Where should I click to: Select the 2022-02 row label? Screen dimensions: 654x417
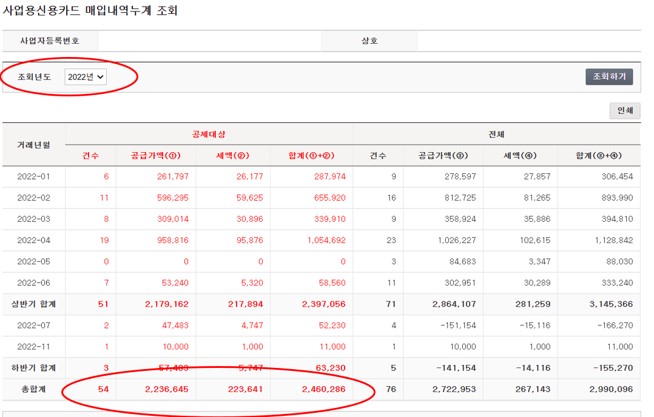point(33,198)
